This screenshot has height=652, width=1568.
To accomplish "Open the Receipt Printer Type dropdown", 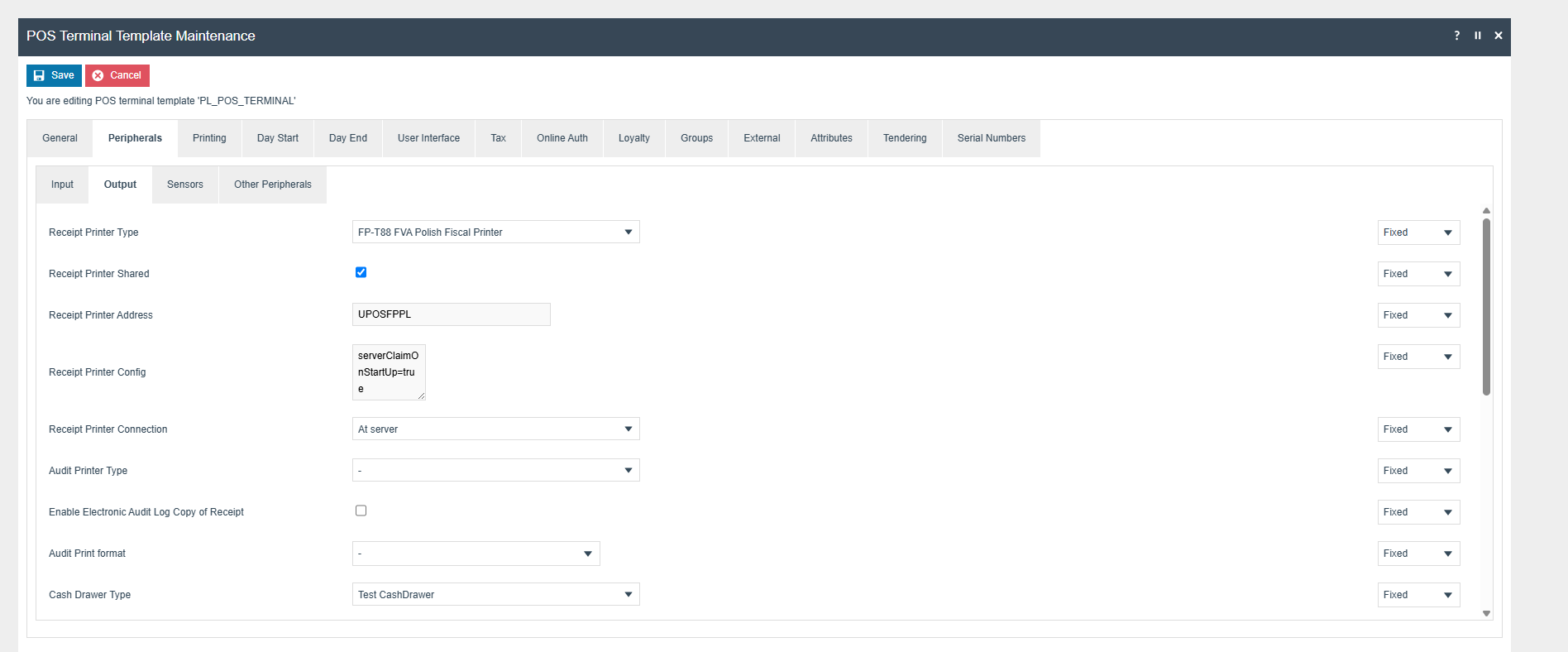I will [x=495, y=232].
